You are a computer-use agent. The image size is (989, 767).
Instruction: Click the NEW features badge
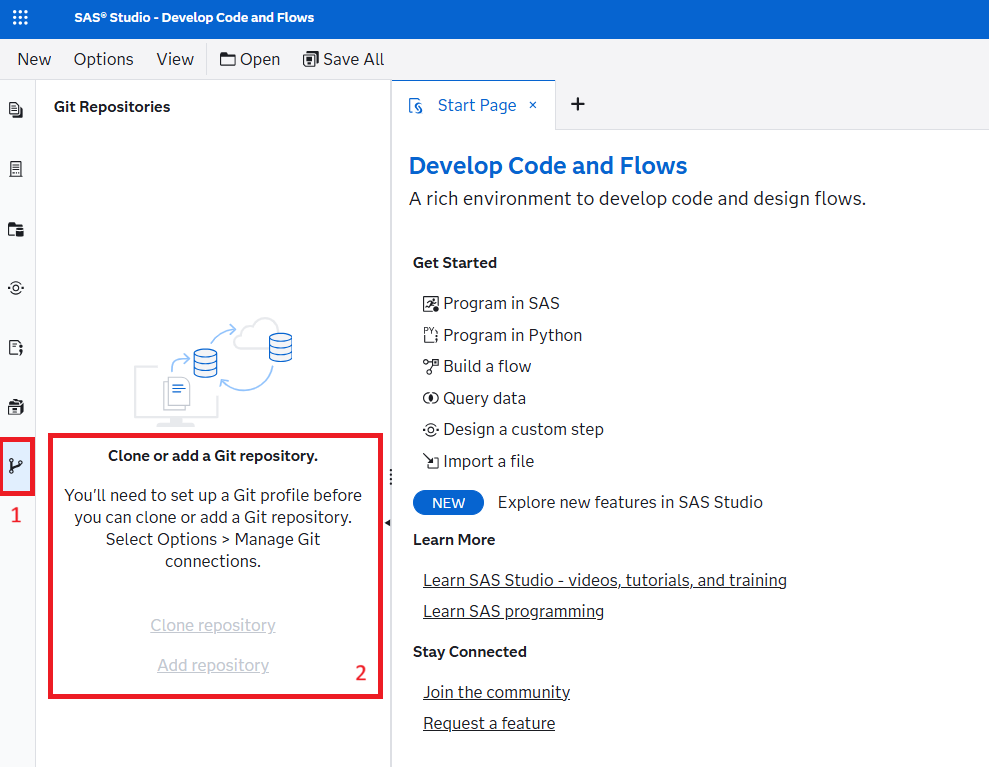tap(448, 503)
